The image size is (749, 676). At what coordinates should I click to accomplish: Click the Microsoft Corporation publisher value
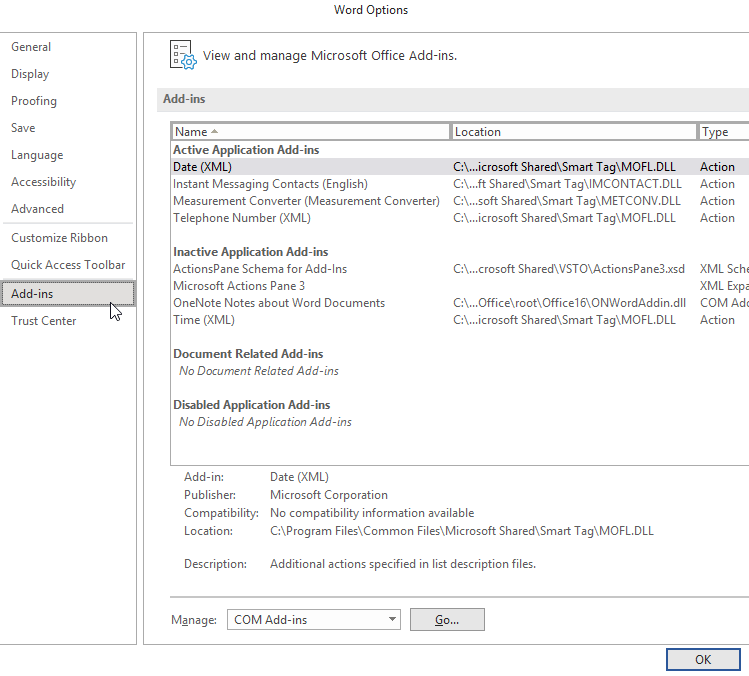[329, 495]
